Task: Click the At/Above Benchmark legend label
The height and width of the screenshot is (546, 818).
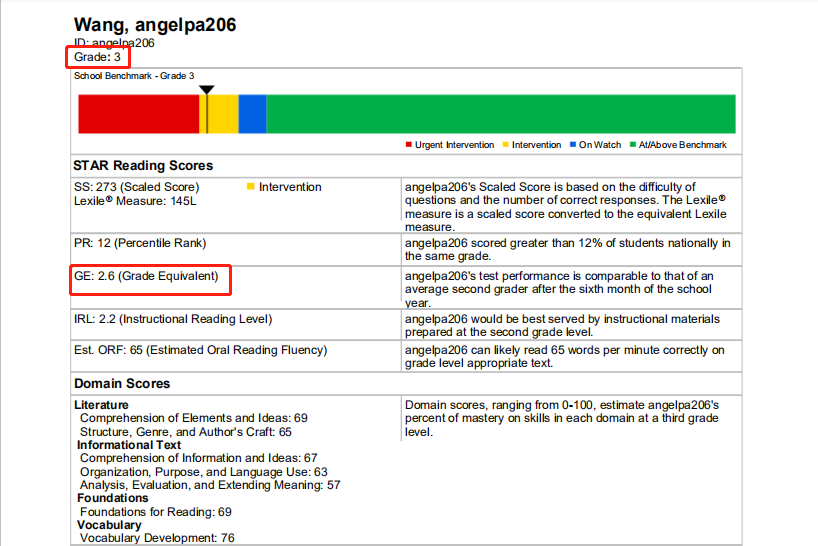Action: pyautogui.click(x=682, y=144)
